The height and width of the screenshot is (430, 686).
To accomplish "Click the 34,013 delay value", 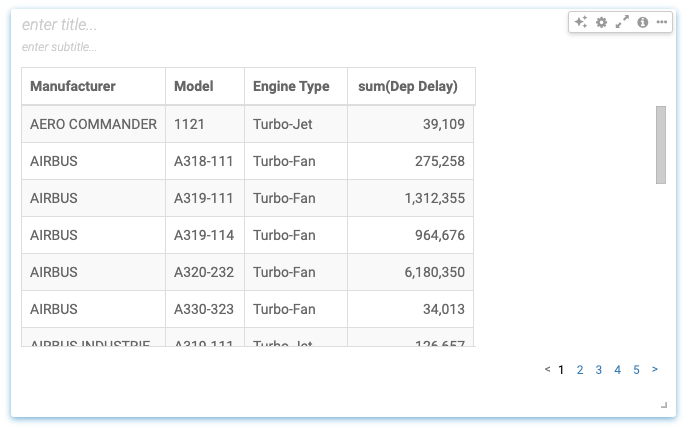I will (444, 309).
